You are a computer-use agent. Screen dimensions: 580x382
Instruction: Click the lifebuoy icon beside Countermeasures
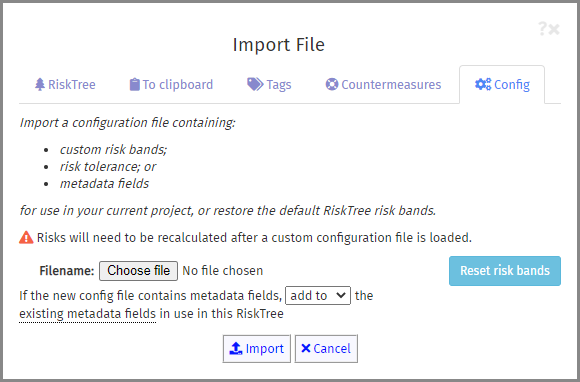pyautogui.click(x=332, y=84)
